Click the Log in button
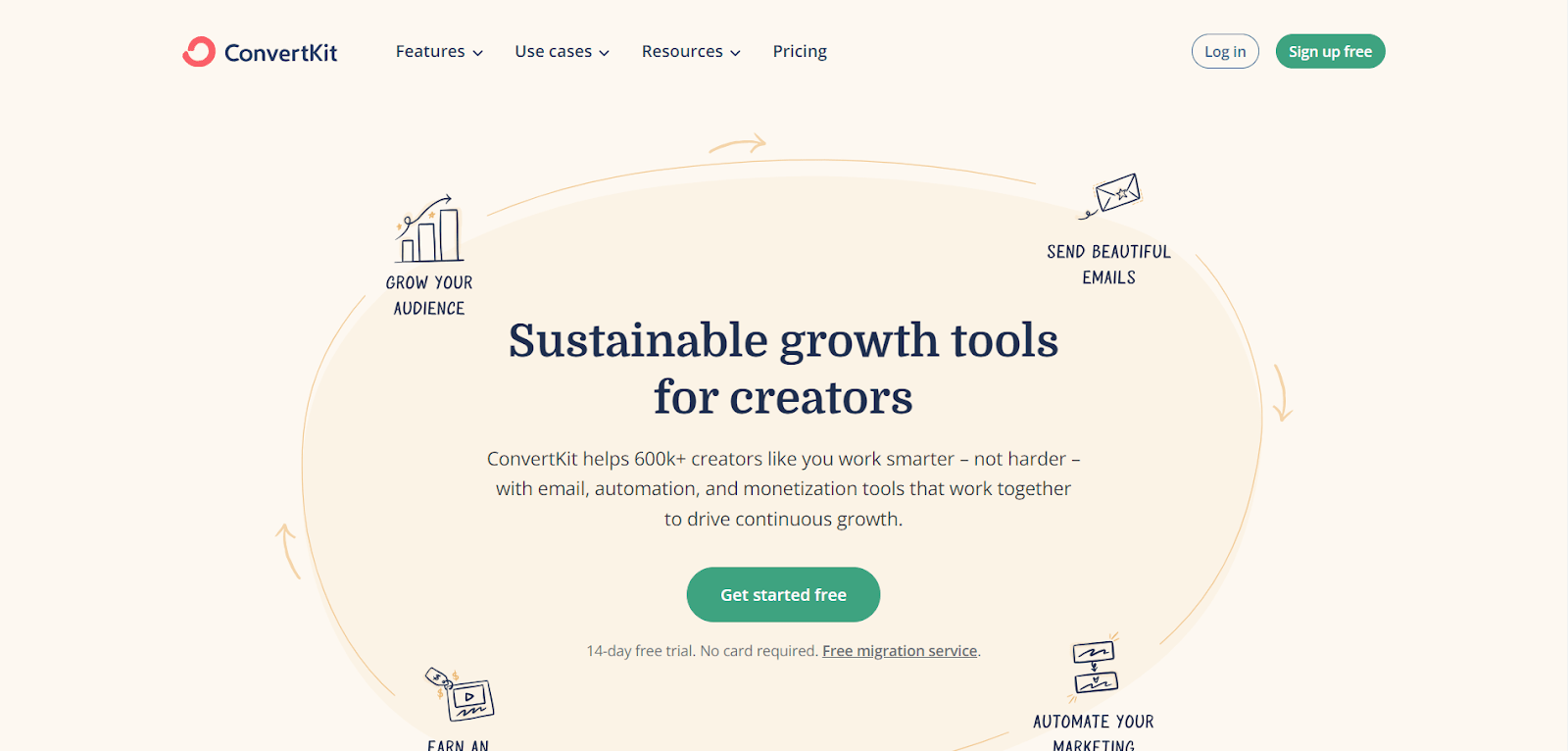1568x751 pixels. (x=1225, y=52)
